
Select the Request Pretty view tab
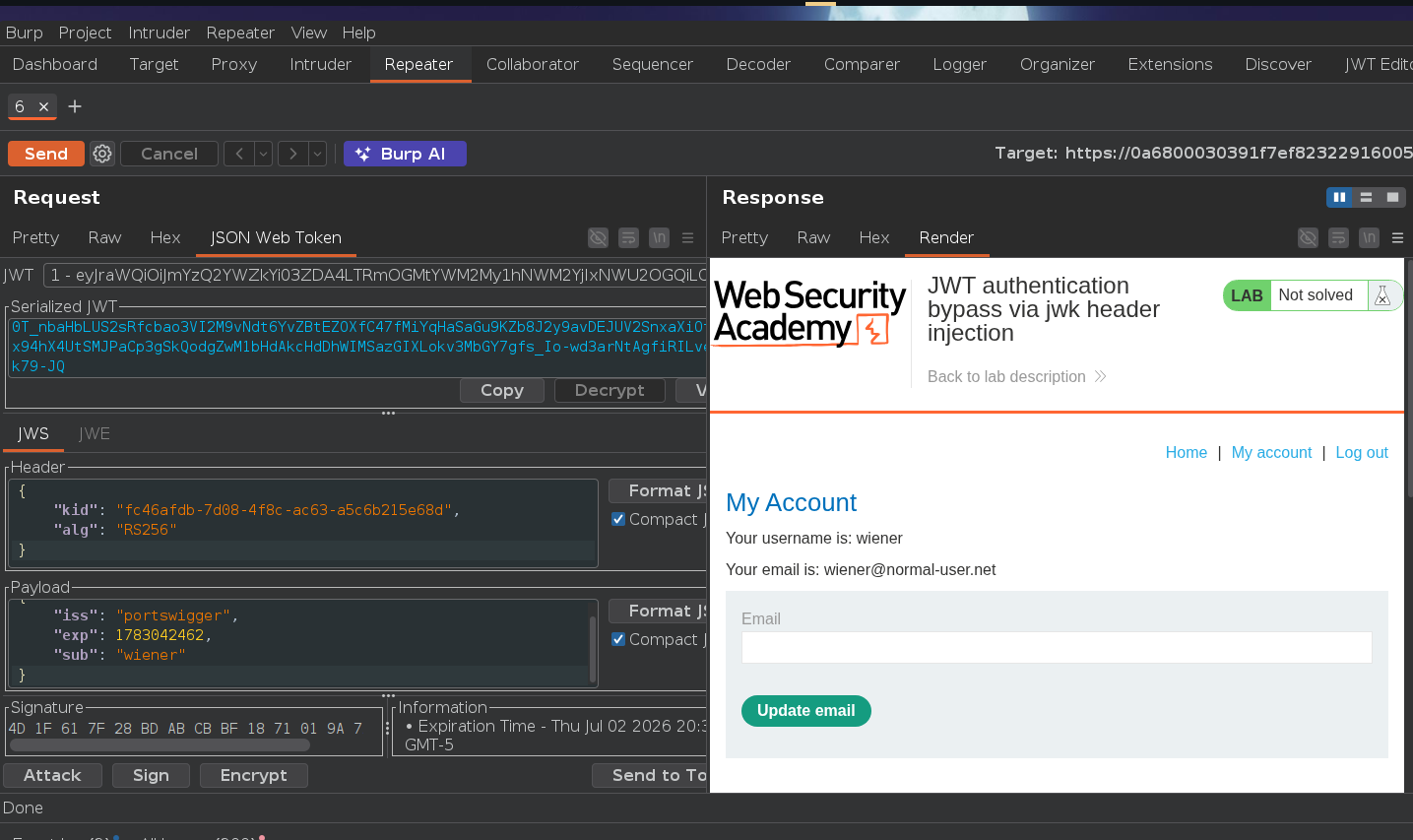(35, 237)
